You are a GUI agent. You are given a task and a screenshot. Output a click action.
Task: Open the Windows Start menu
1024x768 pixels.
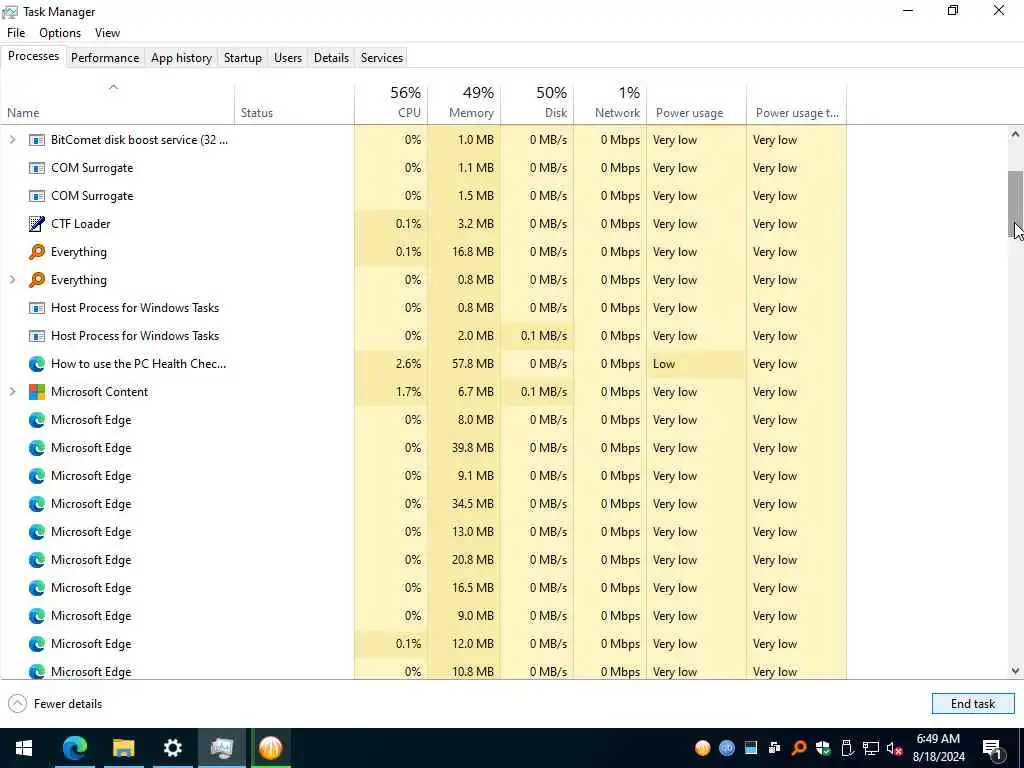point(24,748)
